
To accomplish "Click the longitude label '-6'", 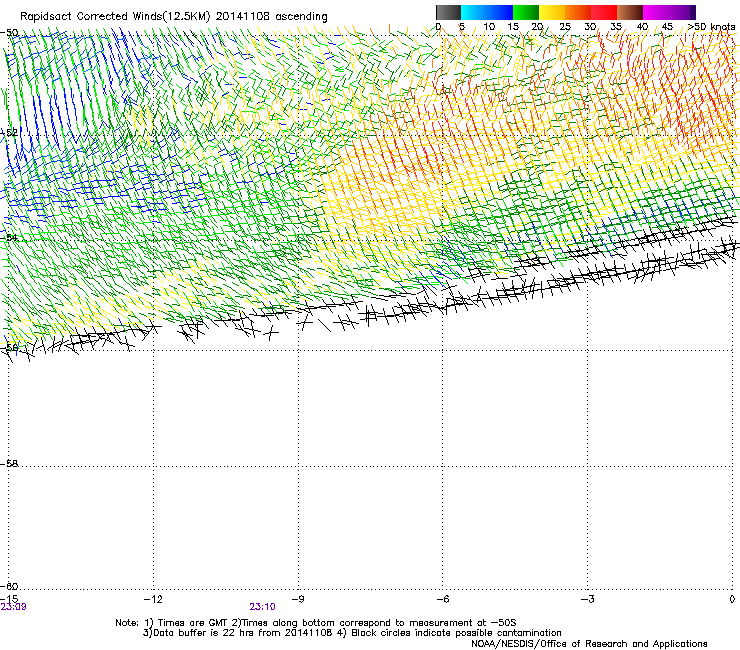I will 442,599.
